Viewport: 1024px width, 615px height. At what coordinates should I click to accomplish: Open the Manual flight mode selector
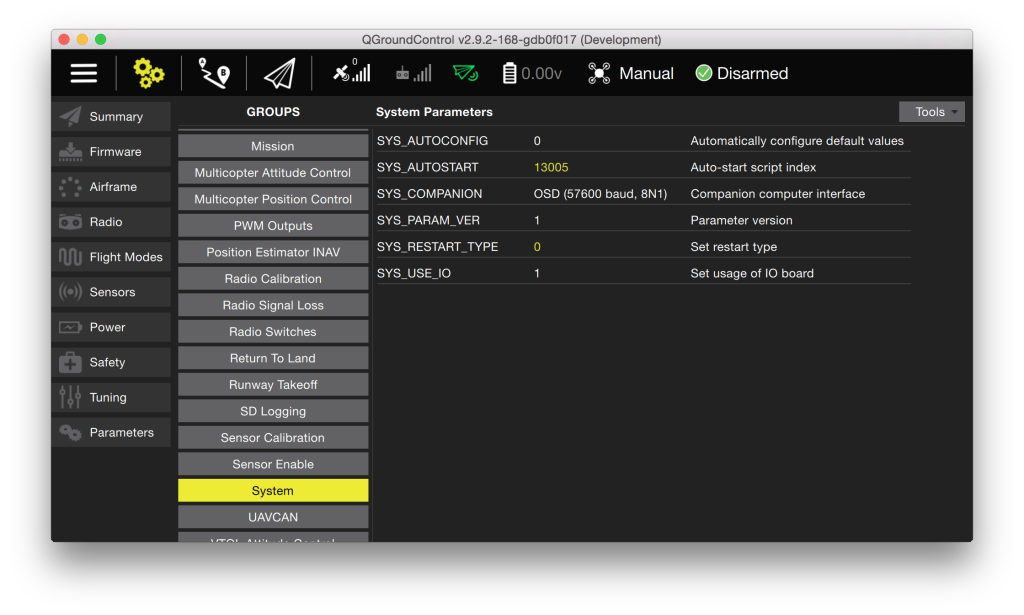pyautogui.click(x=646, y=73)
